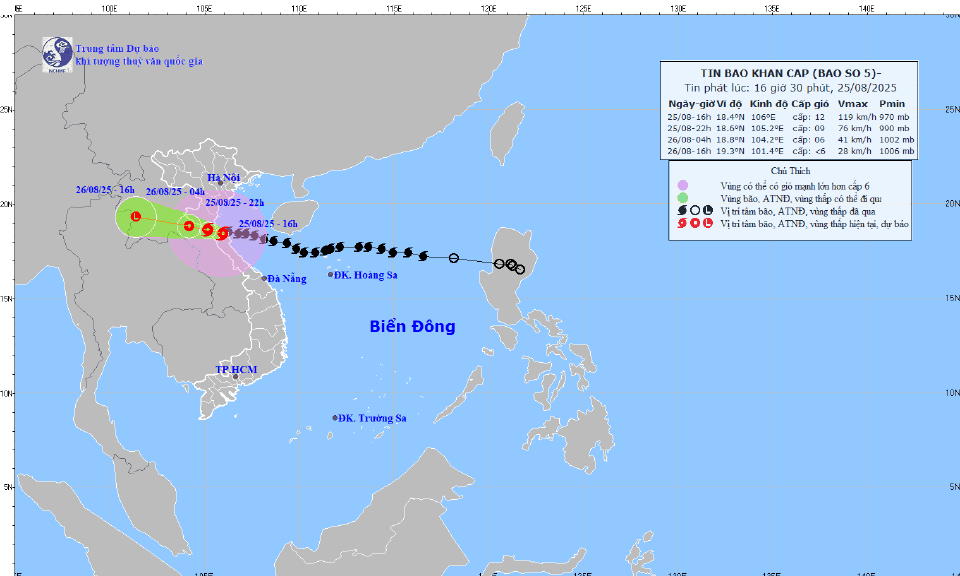960x576 pixels.
Task: Click the black L symbol in the legend
Action: 708,211
